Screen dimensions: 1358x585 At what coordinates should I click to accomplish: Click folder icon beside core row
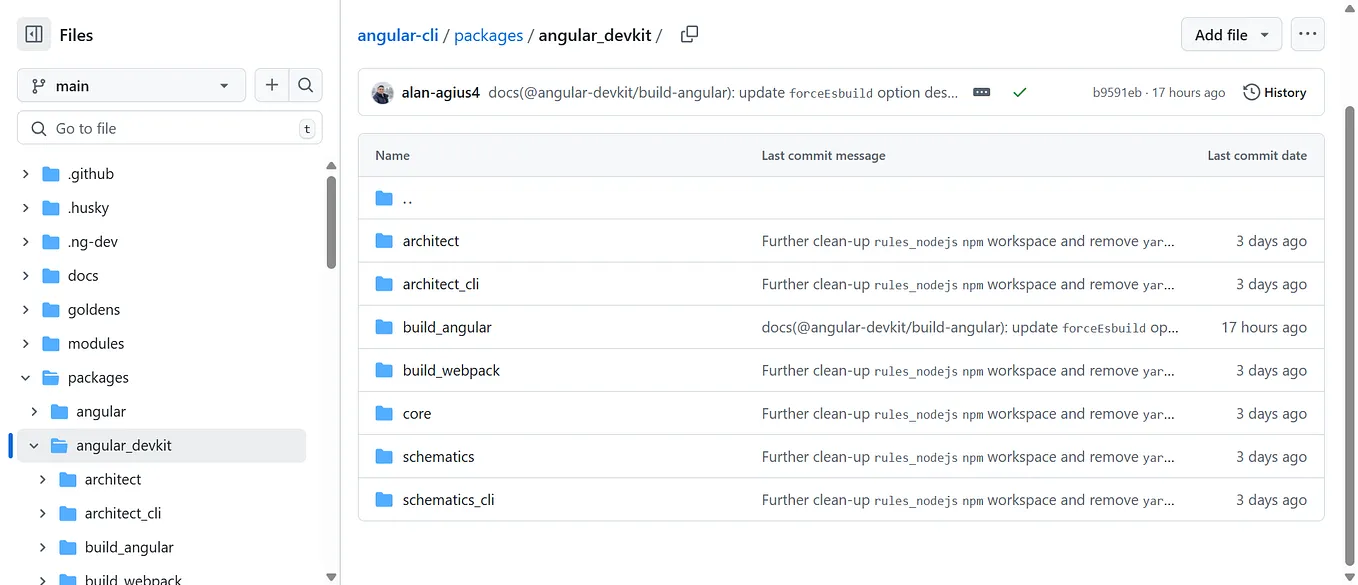coord(384,413)
